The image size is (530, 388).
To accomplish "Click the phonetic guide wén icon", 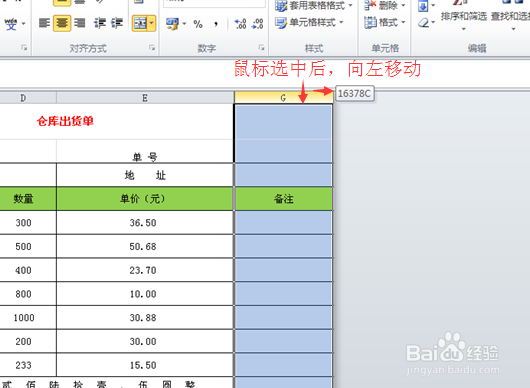I will [x=11, y=24].
